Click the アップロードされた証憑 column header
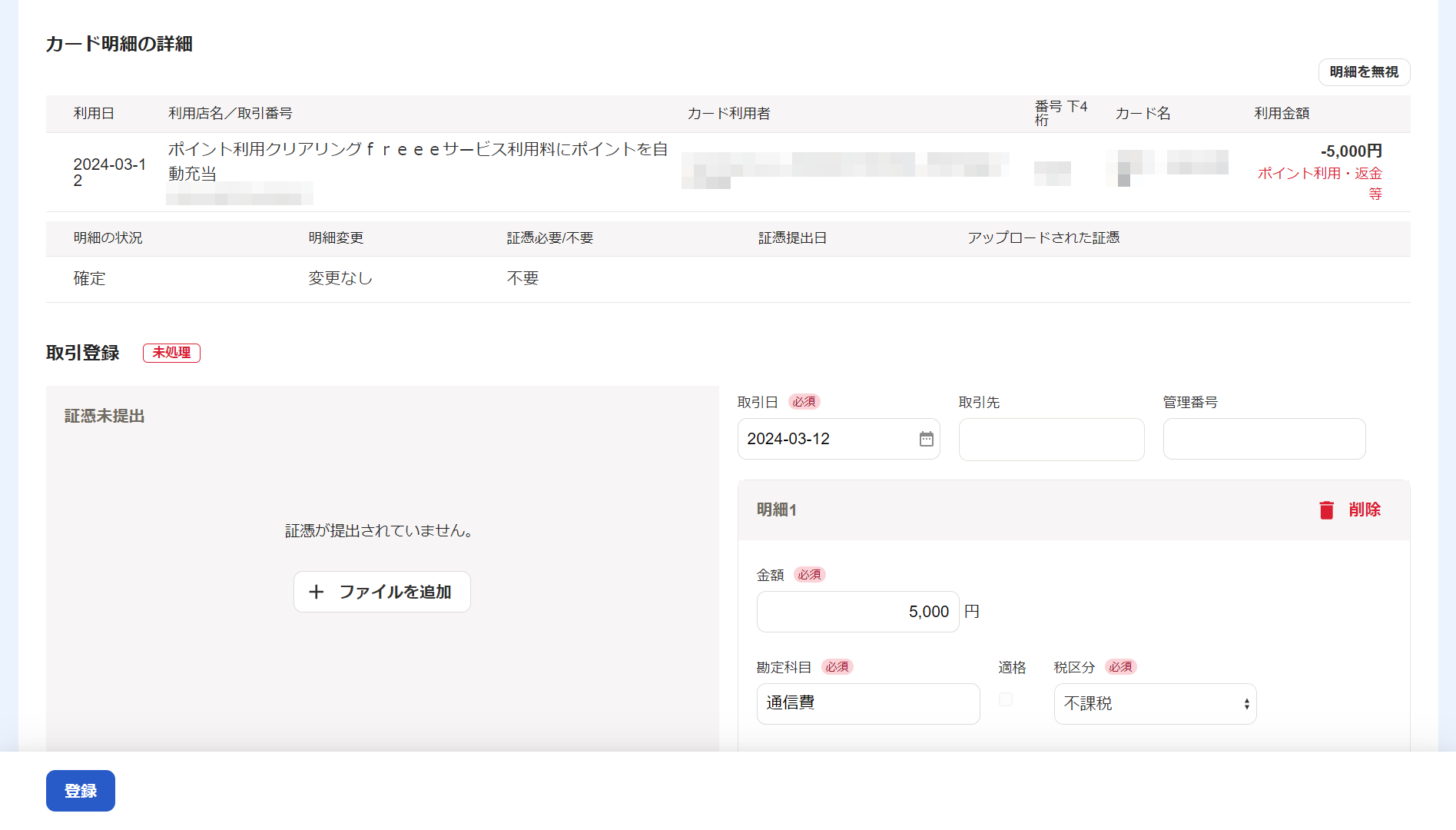The height and width of the screenshot is (830, 1456). 1043,238
